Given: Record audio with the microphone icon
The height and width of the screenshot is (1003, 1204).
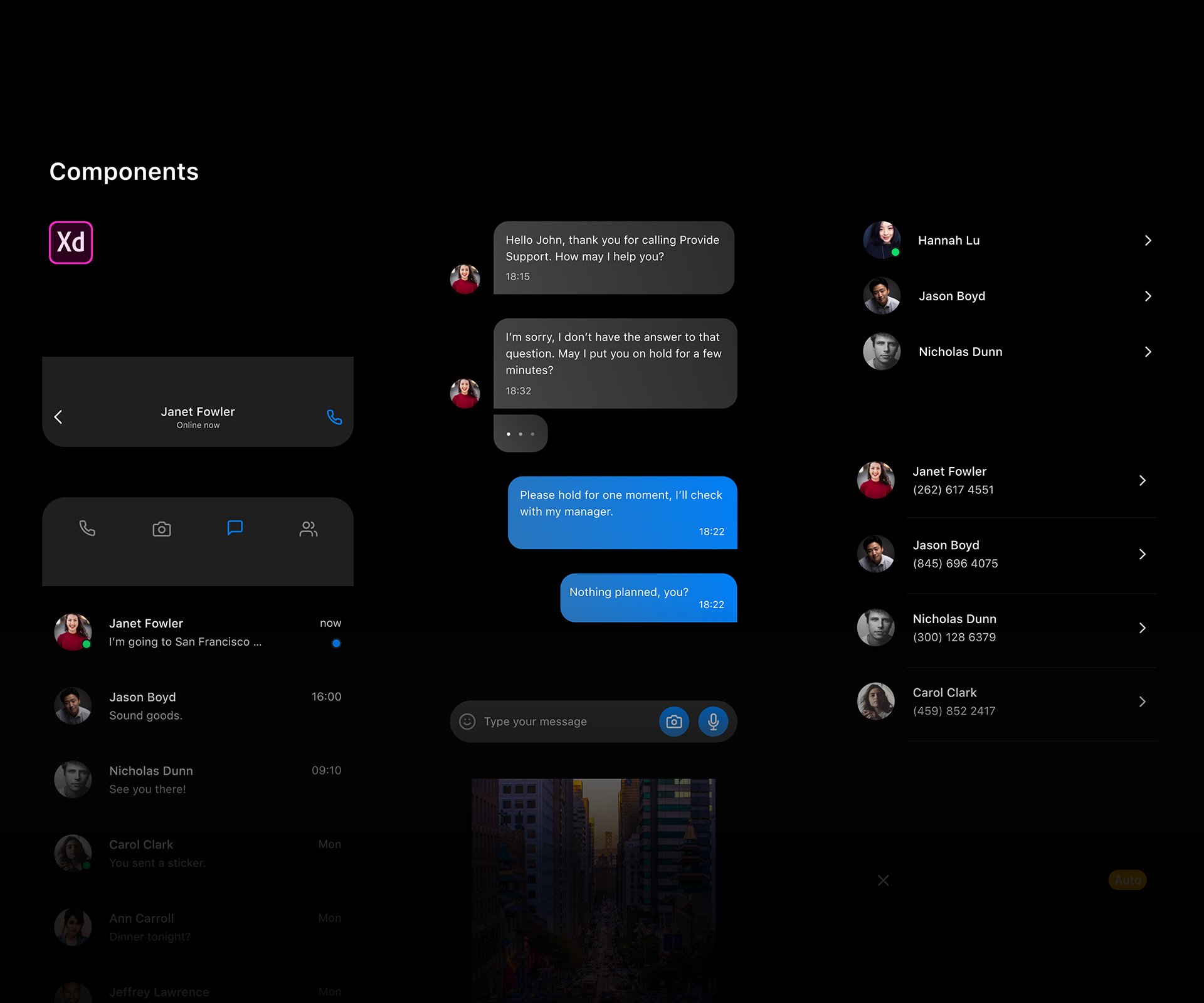Looking at the screenshot, I should click(713, 722).
